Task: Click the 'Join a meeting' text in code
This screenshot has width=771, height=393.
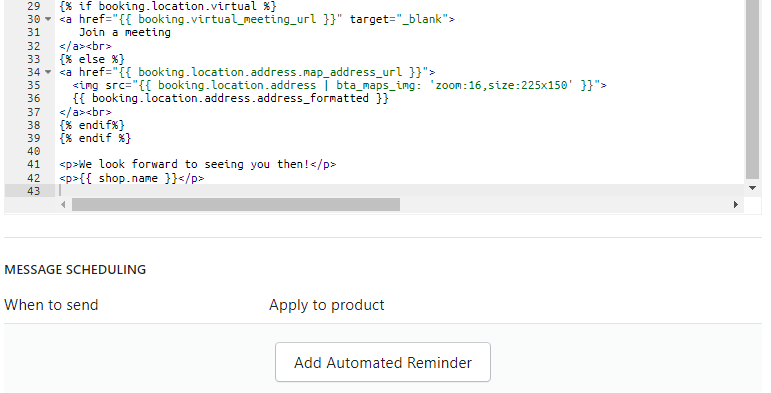Action: click(125, 32)
